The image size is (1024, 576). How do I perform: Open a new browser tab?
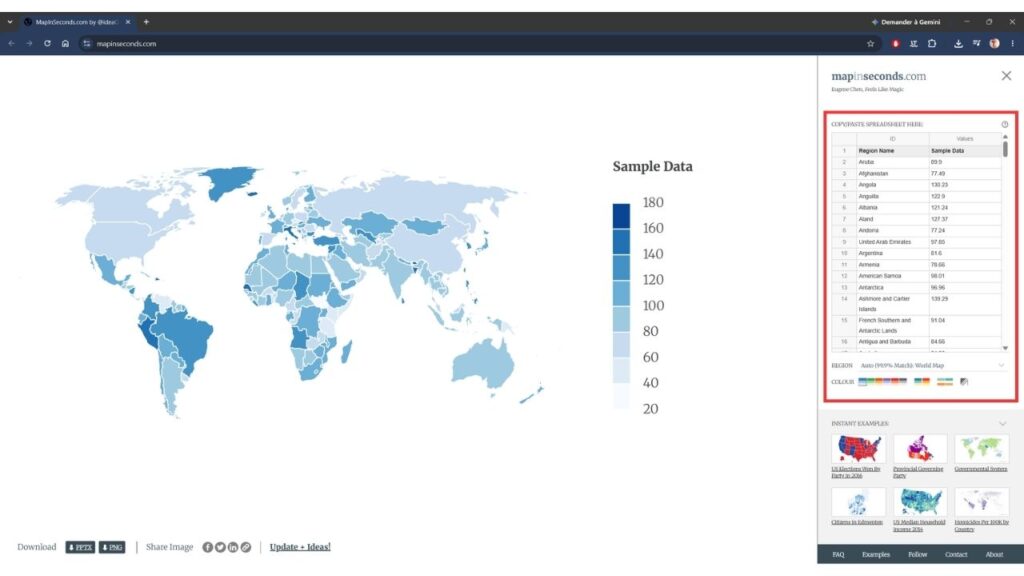[146, 22]
